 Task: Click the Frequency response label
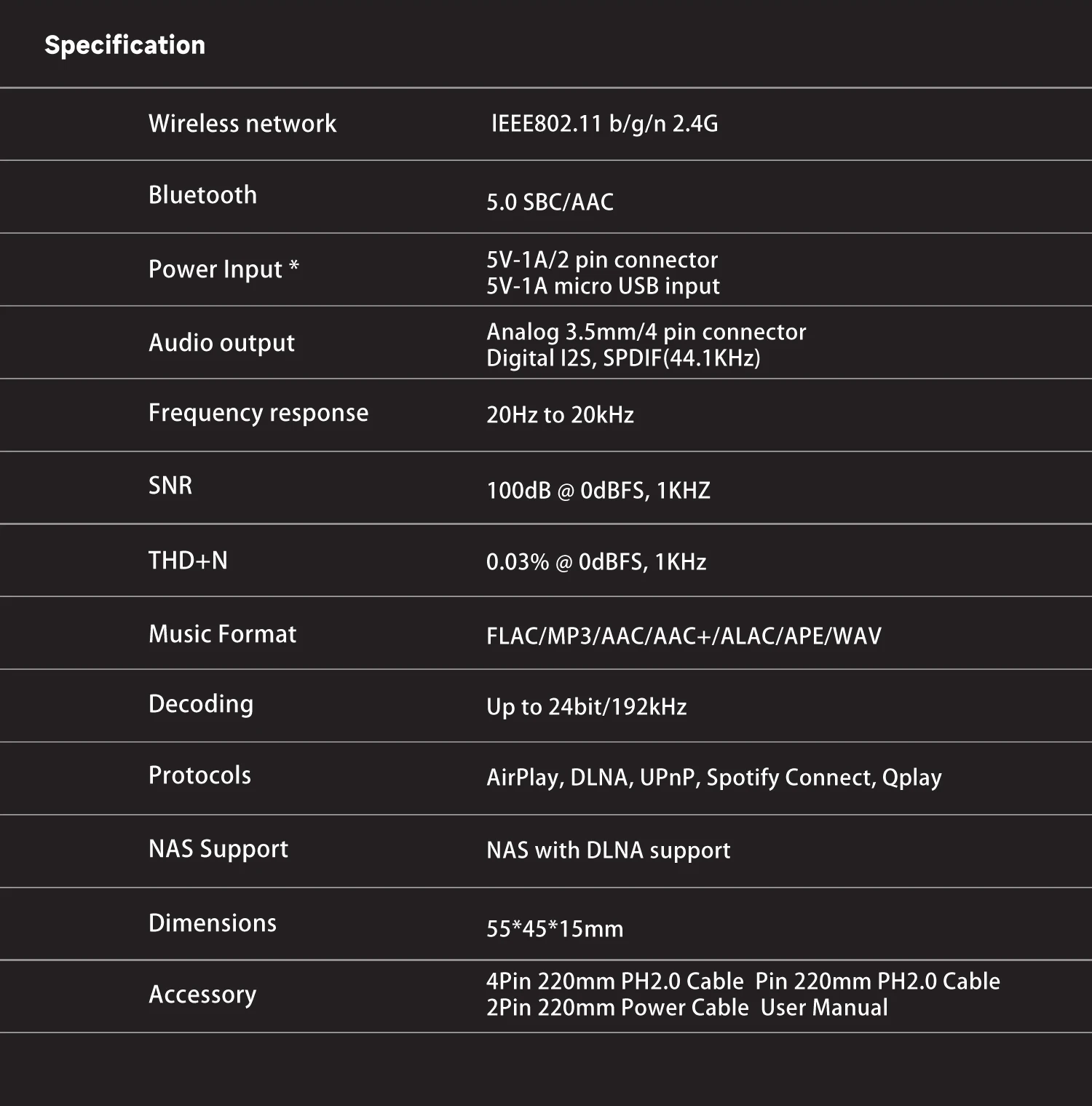pyautogui.click(x=258, y=413)
